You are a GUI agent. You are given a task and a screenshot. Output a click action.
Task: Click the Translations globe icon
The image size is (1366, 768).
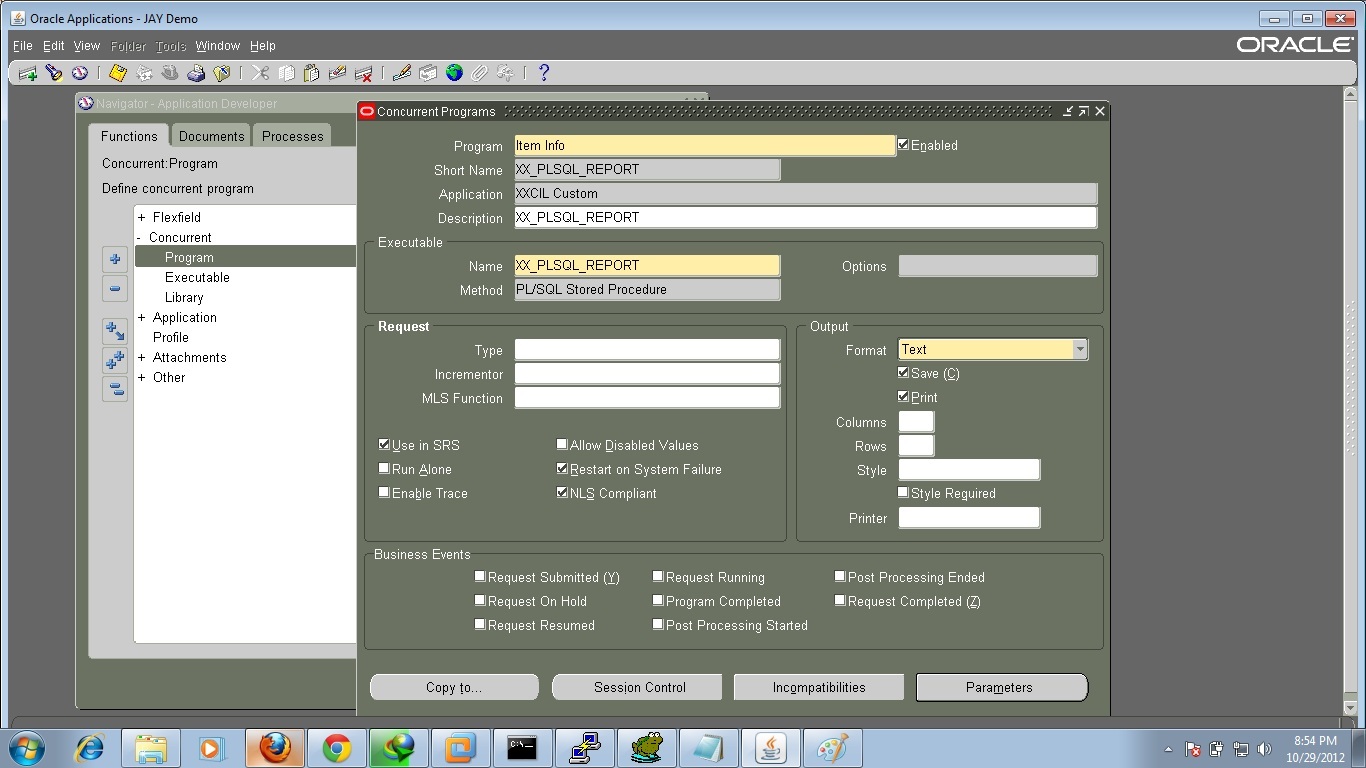454,73
